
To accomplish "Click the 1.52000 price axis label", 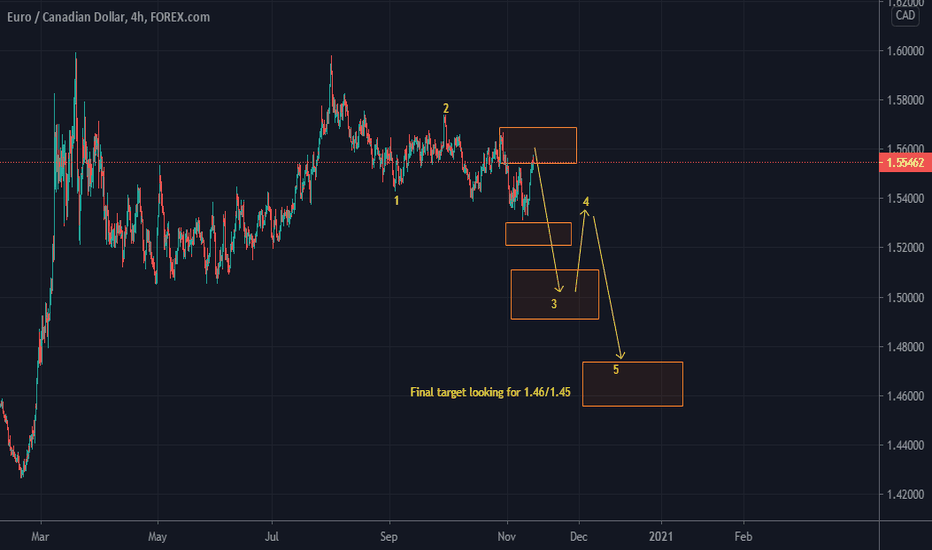I will [x=905, y=248].
